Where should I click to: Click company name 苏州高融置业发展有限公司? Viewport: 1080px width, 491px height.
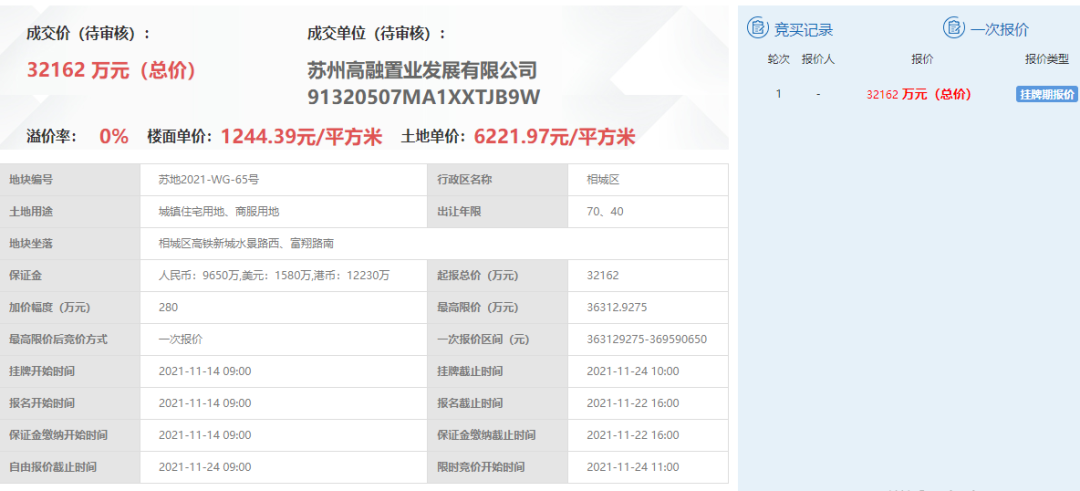tap(422, 70)
